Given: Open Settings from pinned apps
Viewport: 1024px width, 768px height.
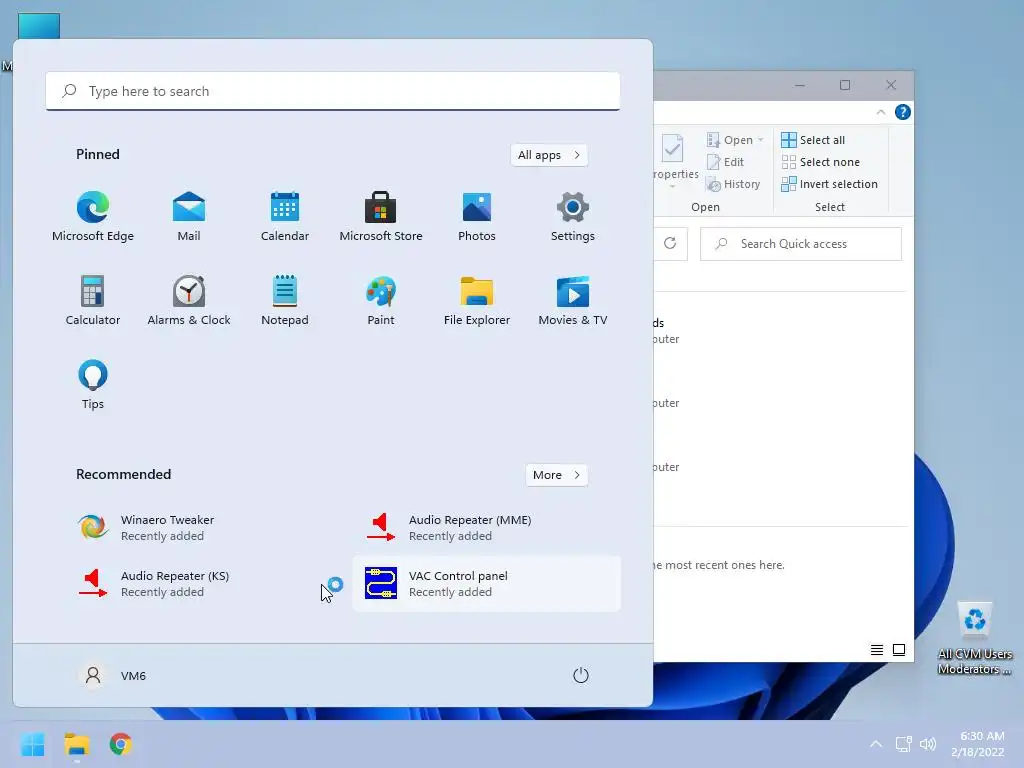Looking at the screenshot, I should pos(573,217).
